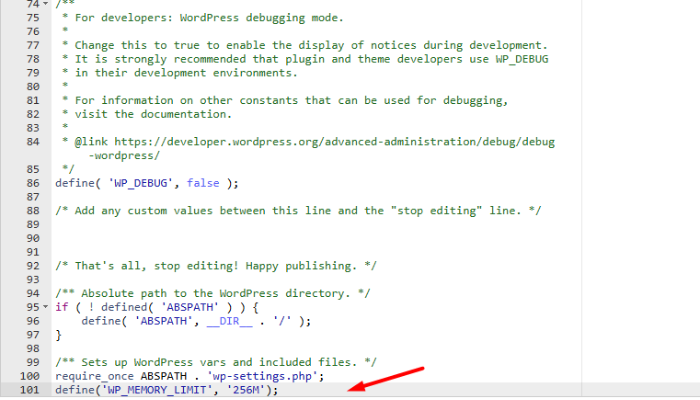Select line number 101 in the gutter

30,390
